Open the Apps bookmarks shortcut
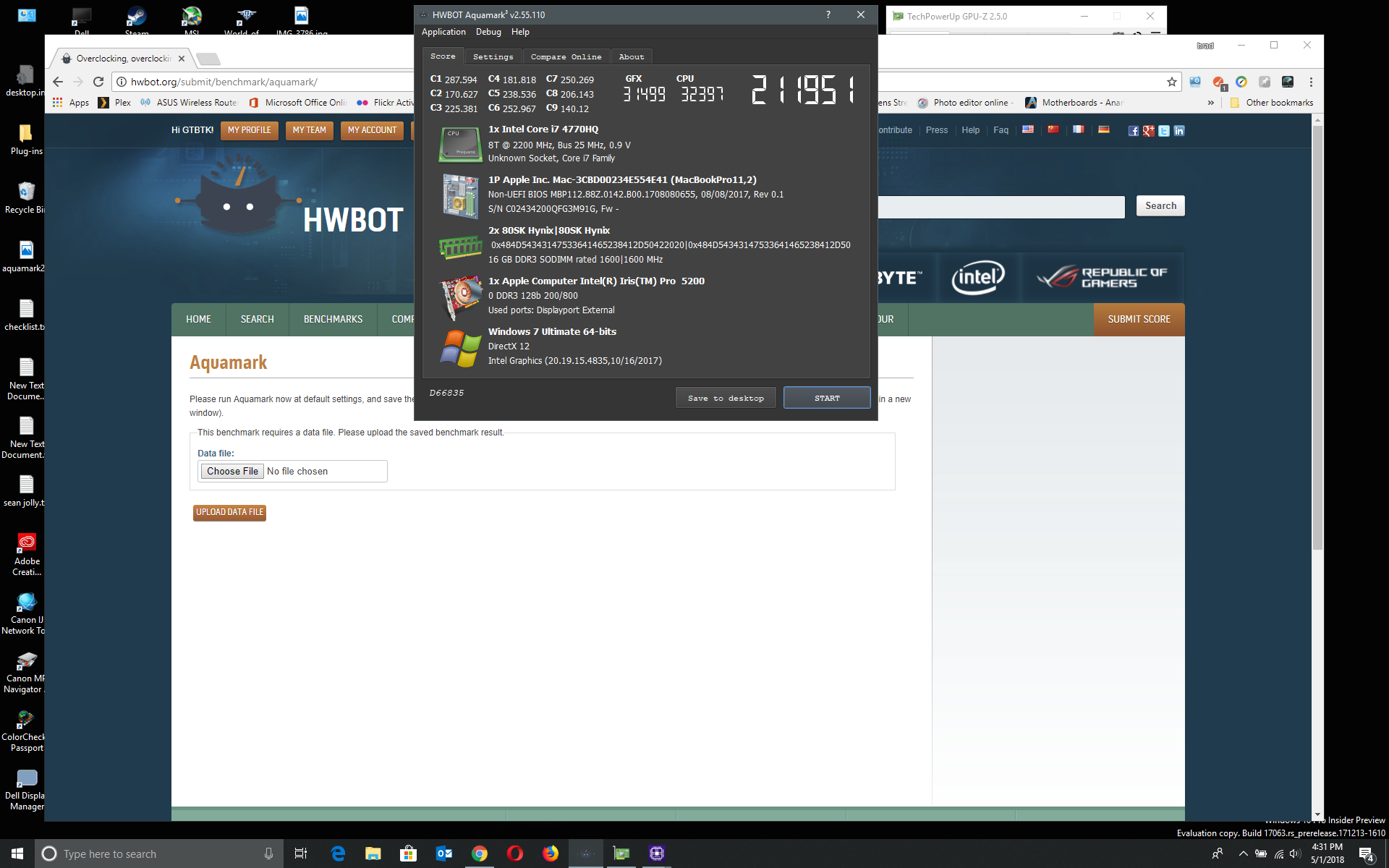The height and width of the screenshot is (868, 1389). [x=71, y=103]
